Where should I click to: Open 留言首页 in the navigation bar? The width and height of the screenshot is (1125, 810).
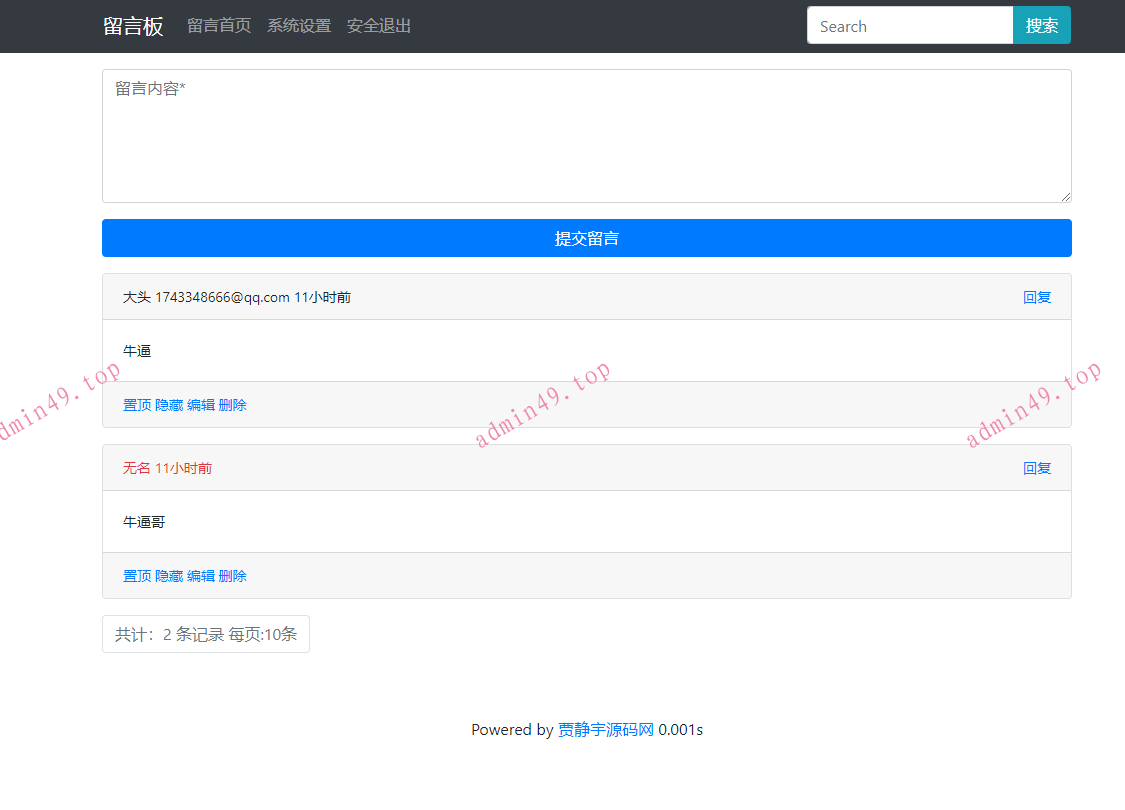219,26
